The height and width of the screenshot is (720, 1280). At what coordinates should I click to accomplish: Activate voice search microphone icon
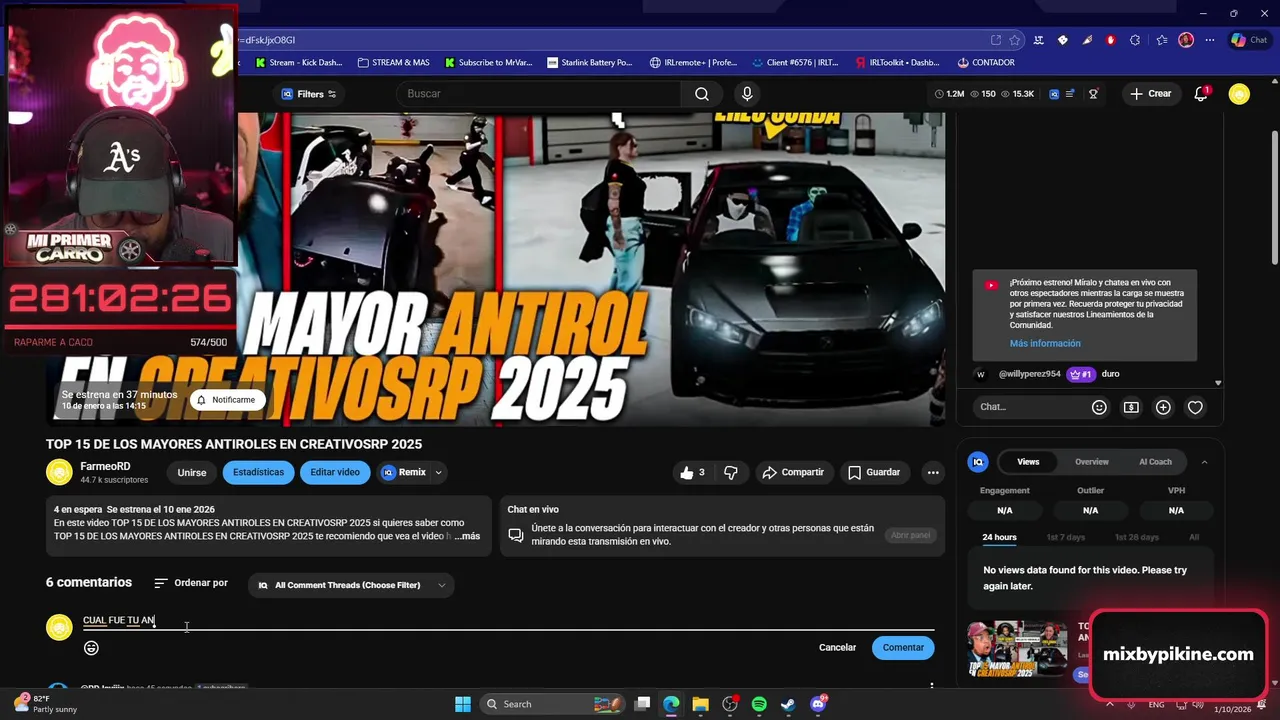746,94
